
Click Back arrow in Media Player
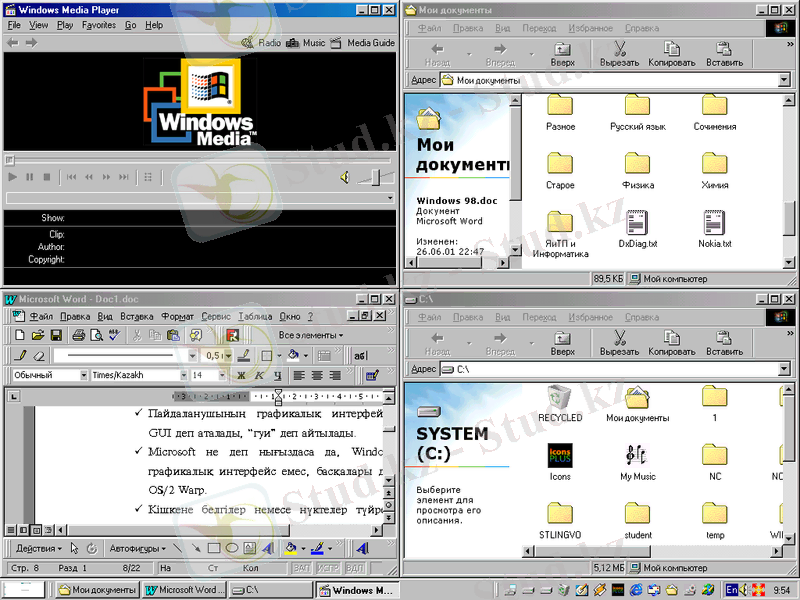click(13, 43)
